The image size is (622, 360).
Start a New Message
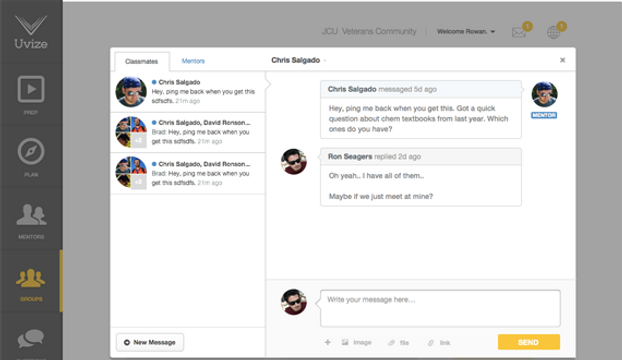click(x=150, y=342)
